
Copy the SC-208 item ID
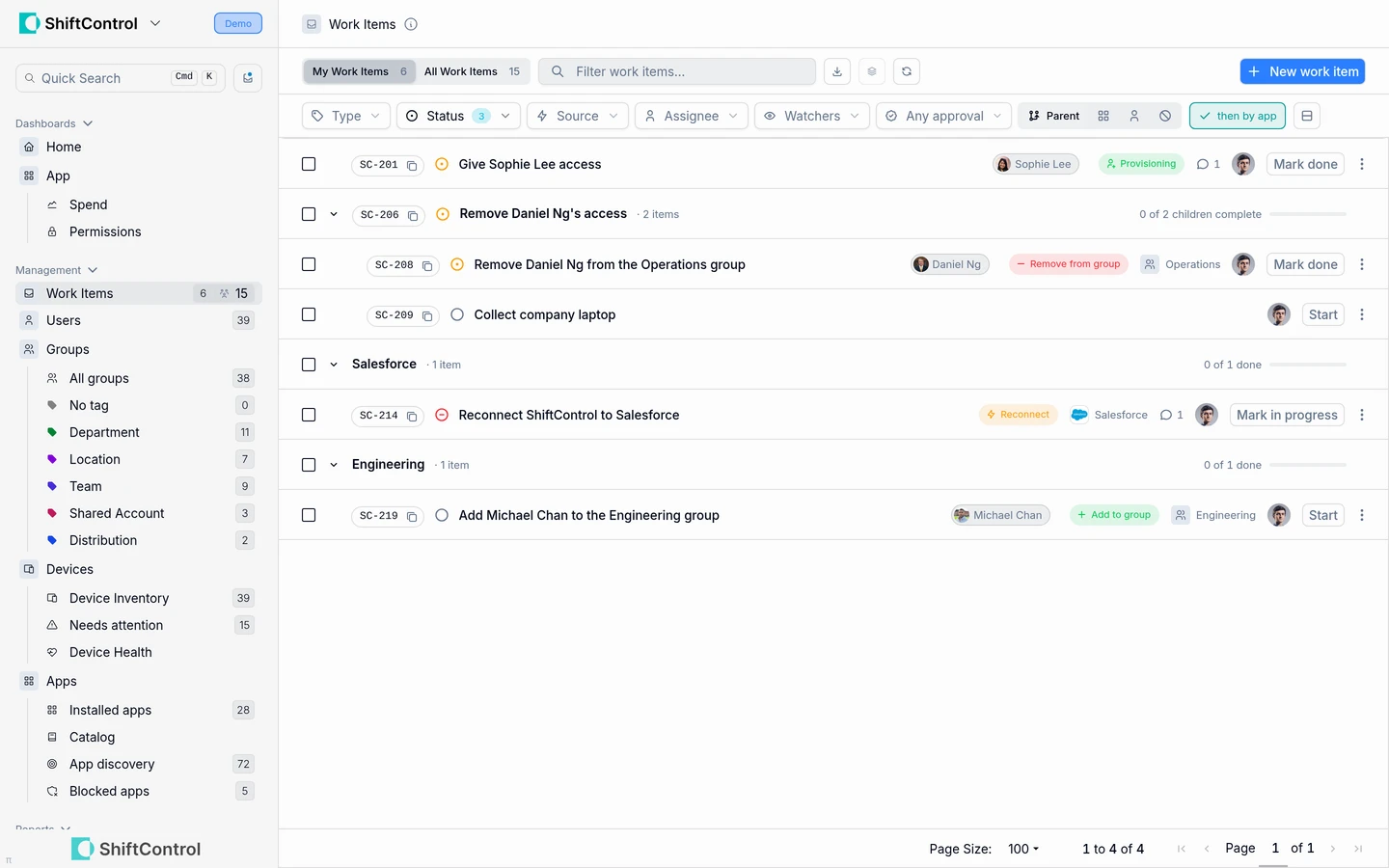[x=427, y=265]
